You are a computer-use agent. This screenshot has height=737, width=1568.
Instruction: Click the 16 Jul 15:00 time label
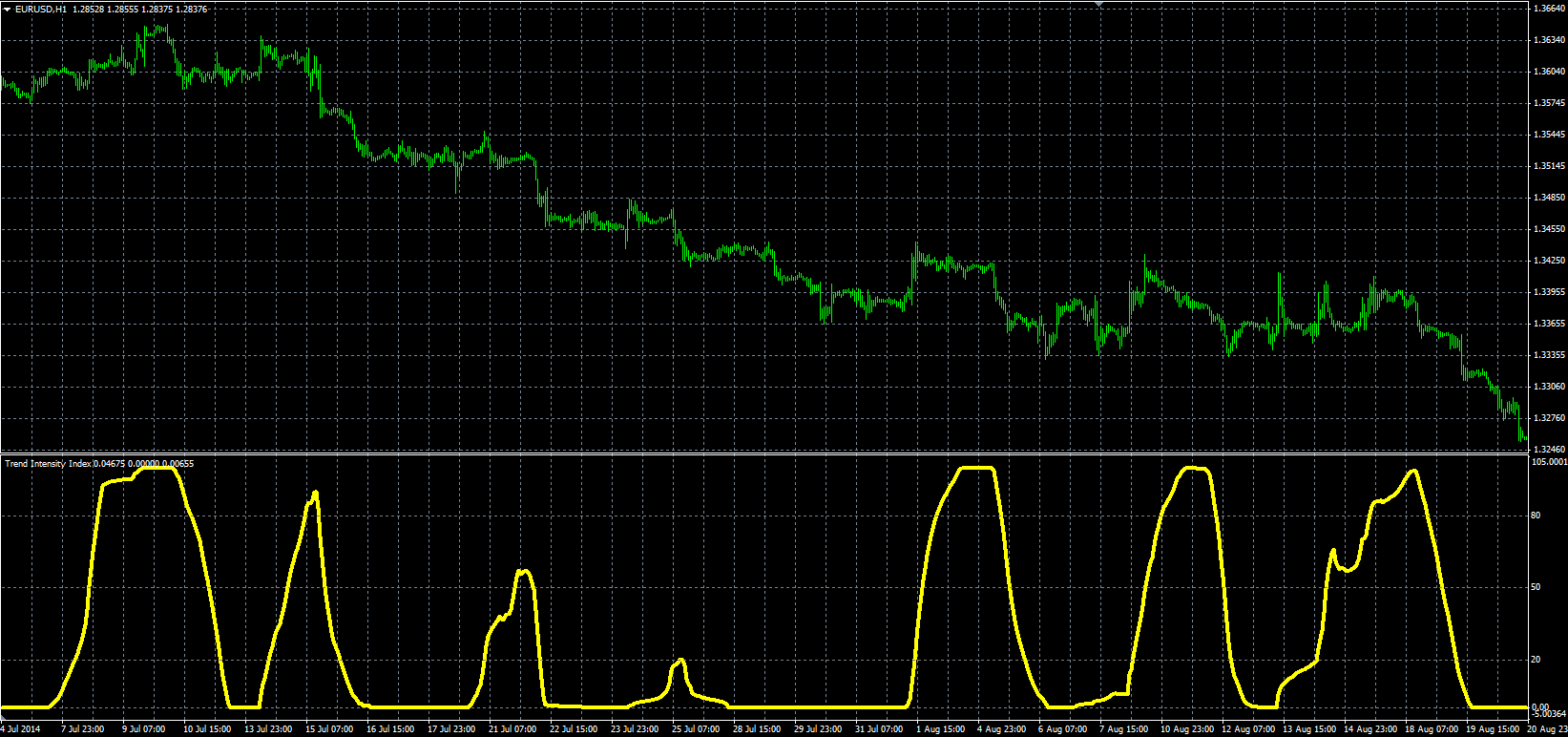[390, 729]
